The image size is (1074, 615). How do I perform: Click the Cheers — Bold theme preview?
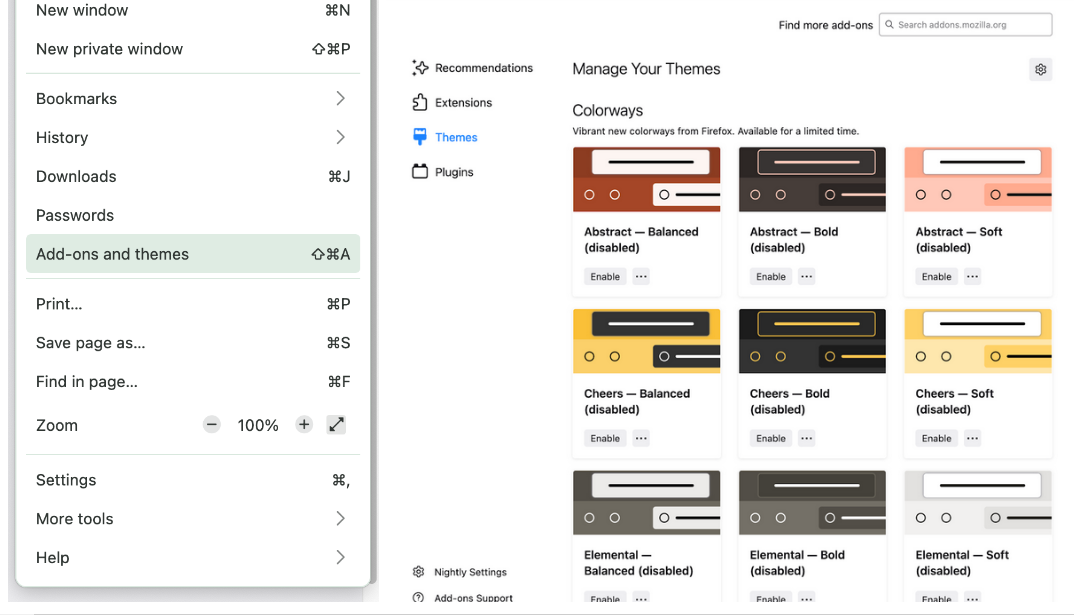(812, 341)
